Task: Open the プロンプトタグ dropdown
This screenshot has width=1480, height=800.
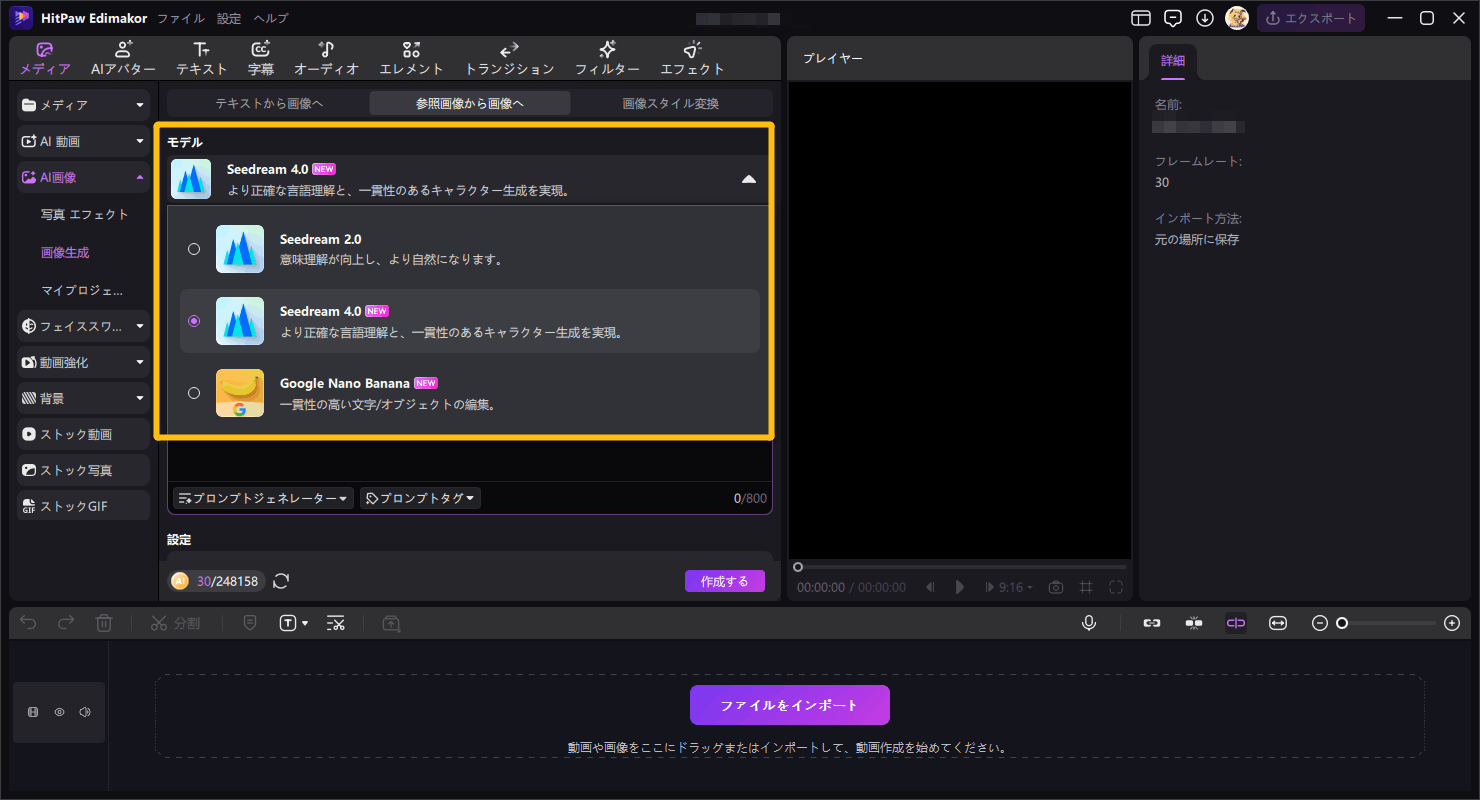Action: (x=420, y=498)
